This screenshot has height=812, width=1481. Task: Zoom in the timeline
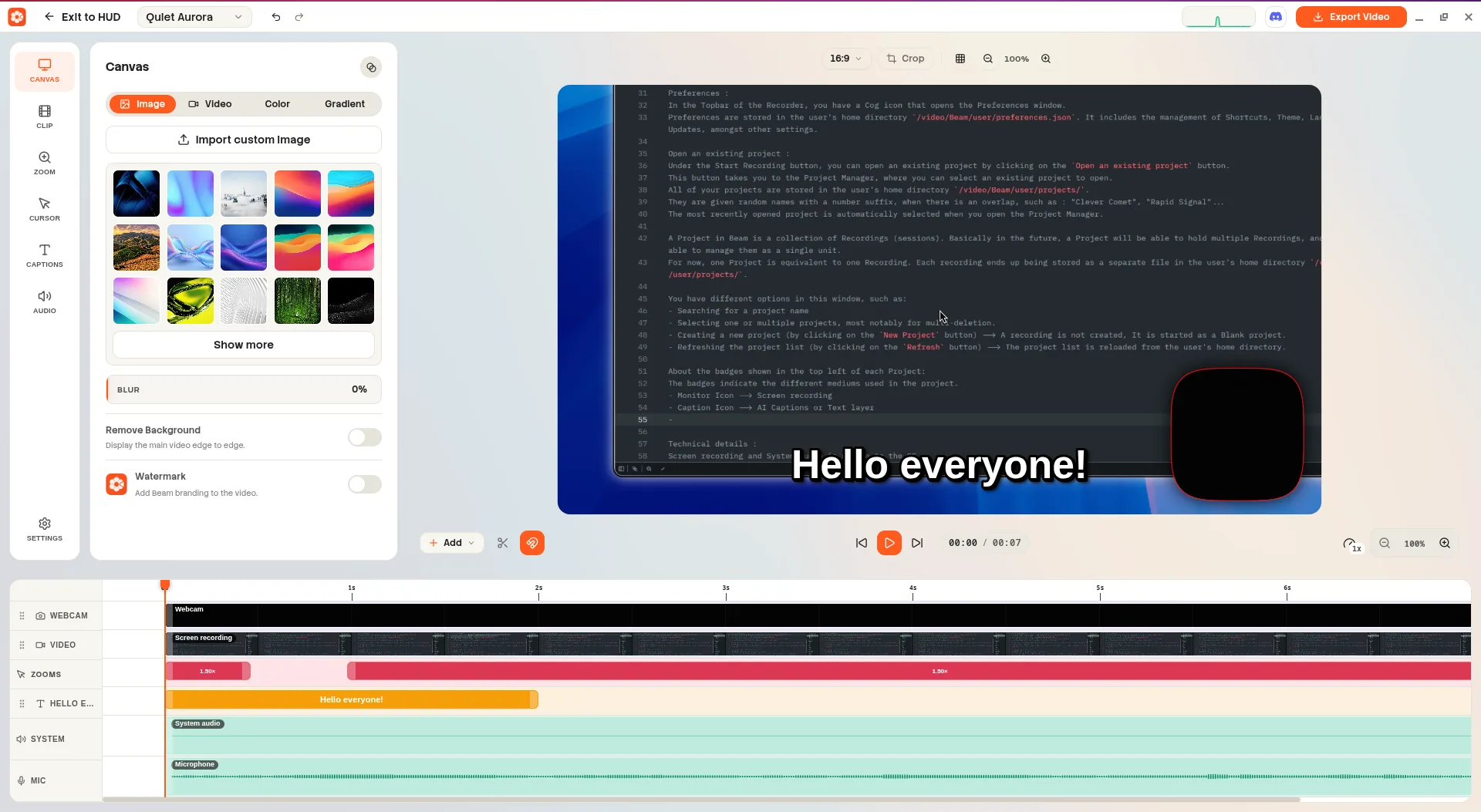(x=1445, y=543)
